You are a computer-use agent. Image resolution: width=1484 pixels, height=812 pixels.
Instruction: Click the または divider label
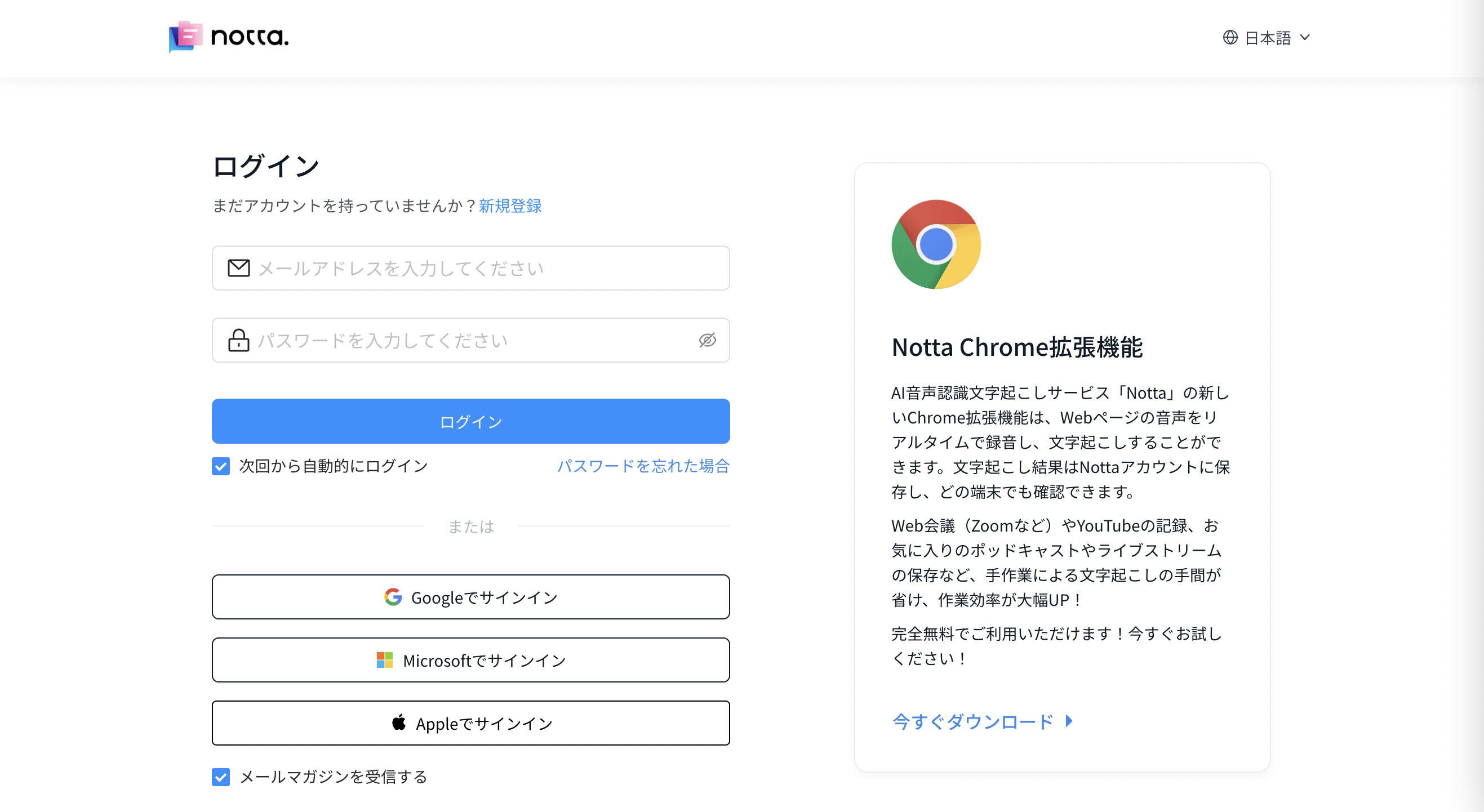click(470, 527)
